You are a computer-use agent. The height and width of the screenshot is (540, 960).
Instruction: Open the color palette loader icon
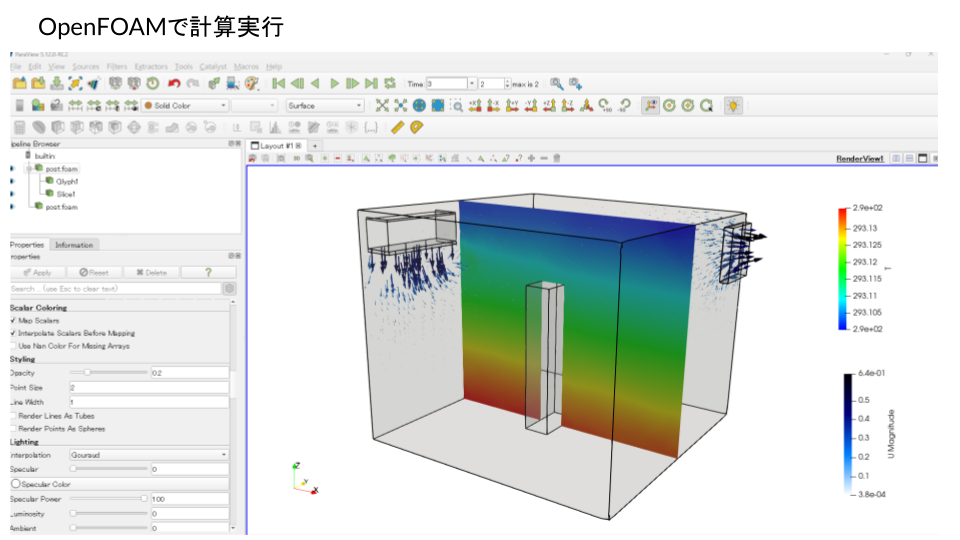(x=252, y=83)
